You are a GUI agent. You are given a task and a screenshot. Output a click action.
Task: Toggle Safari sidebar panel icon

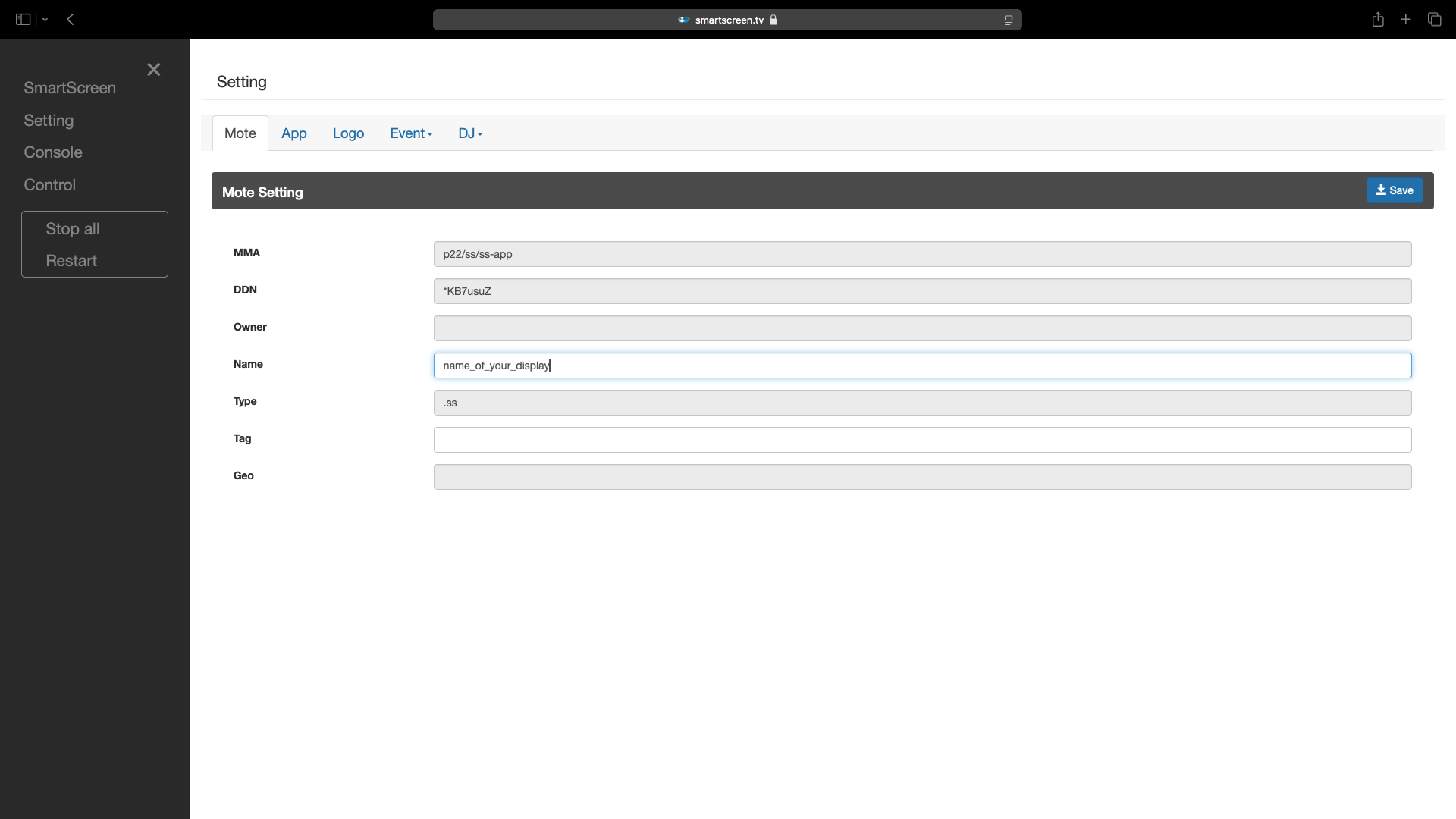click(x=23, y=20)
